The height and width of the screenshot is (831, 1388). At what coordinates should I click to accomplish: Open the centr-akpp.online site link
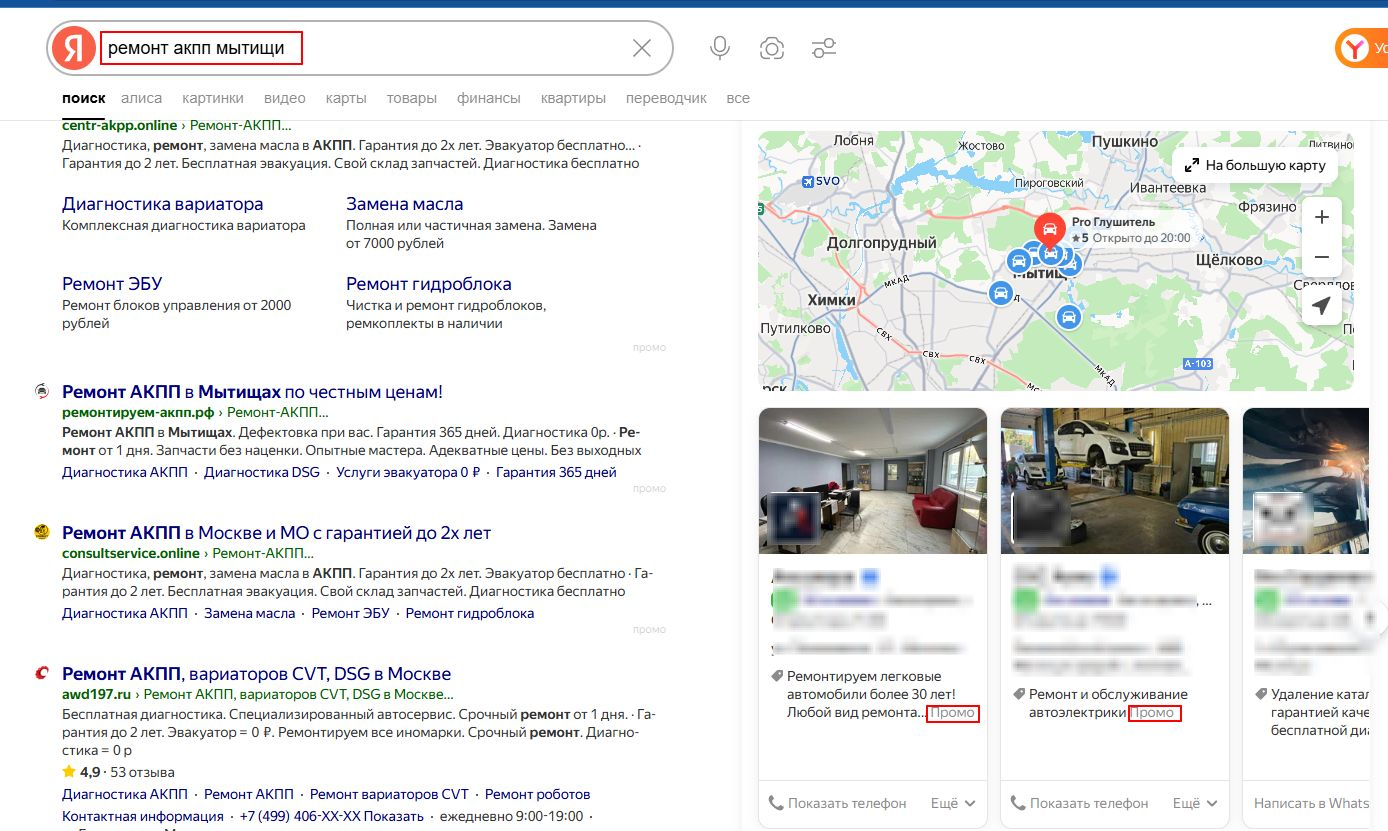pos(119,126)
